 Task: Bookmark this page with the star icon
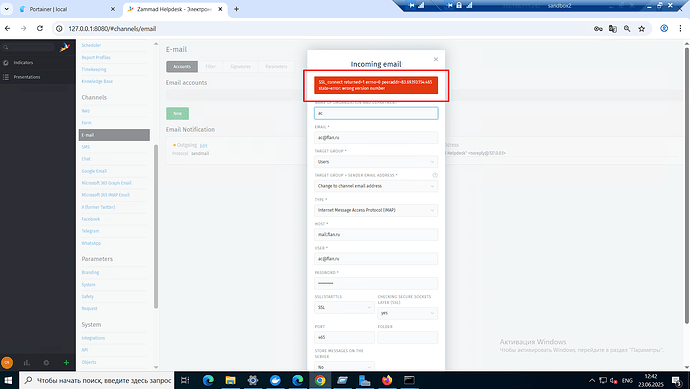(x=642, y=29)
